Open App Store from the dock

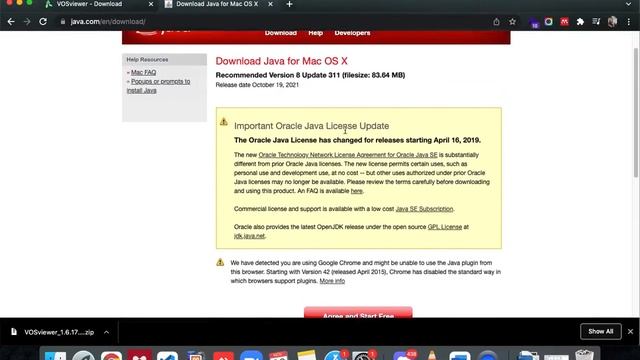tap(335, 356)
